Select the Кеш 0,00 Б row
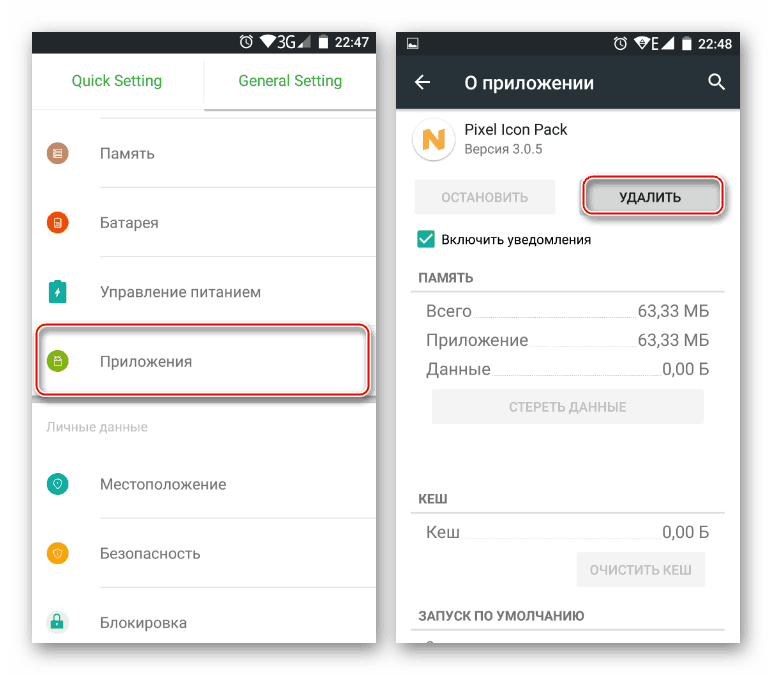The width and height of the screenshot is (772, 675). [567, 532]
